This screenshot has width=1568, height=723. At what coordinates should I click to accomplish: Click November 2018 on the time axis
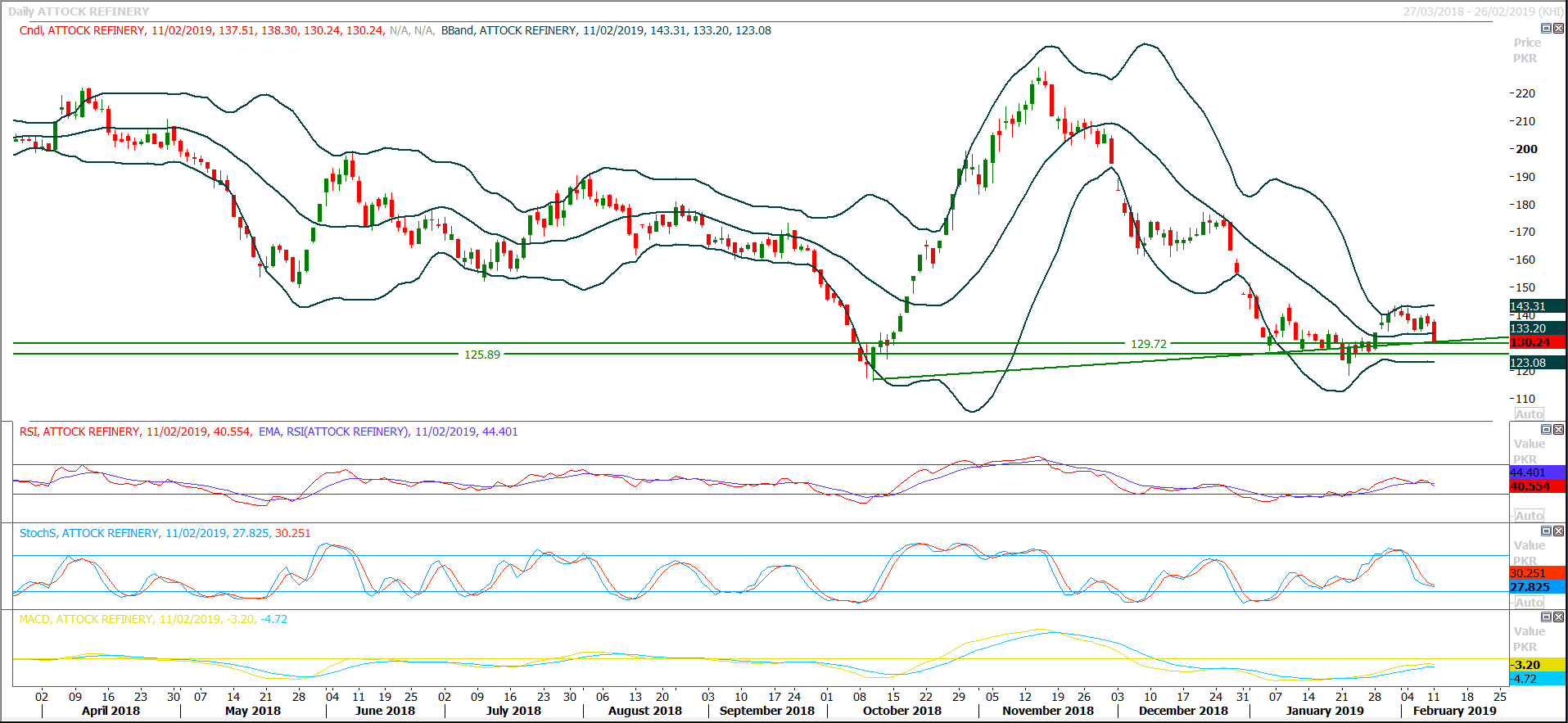1048,711
